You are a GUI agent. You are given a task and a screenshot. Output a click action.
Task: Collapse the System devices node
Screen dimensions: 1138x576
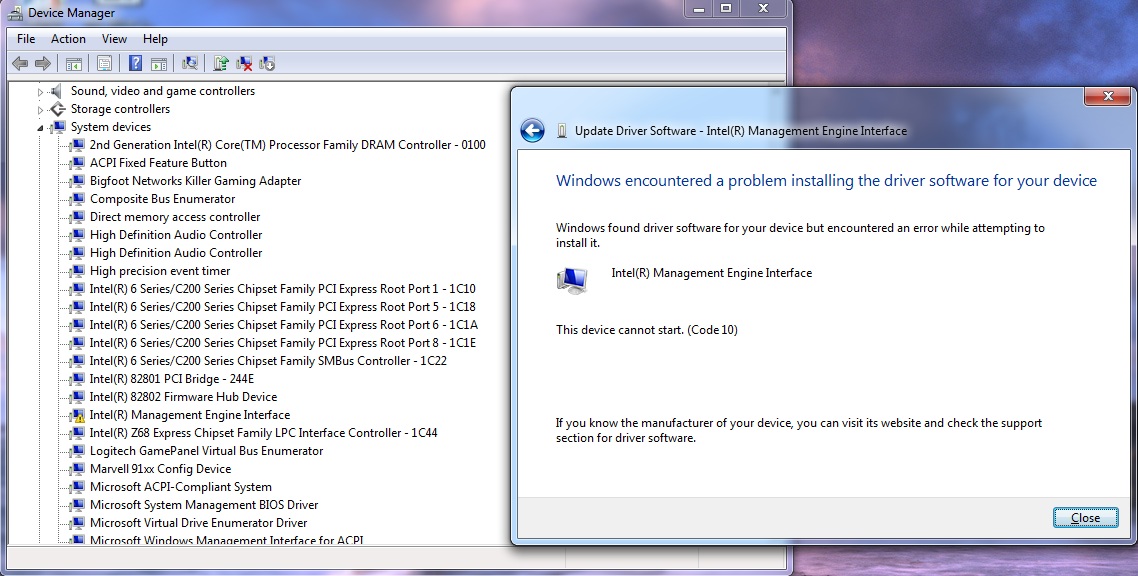[x=41, y=128]
